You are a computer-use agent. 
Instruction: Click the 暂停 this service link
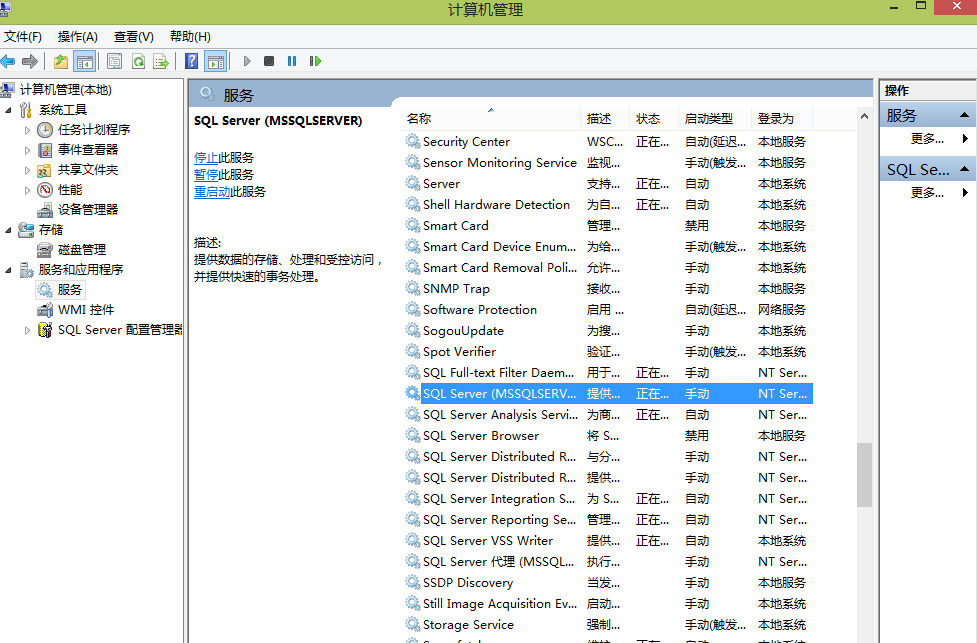point(206,174)
